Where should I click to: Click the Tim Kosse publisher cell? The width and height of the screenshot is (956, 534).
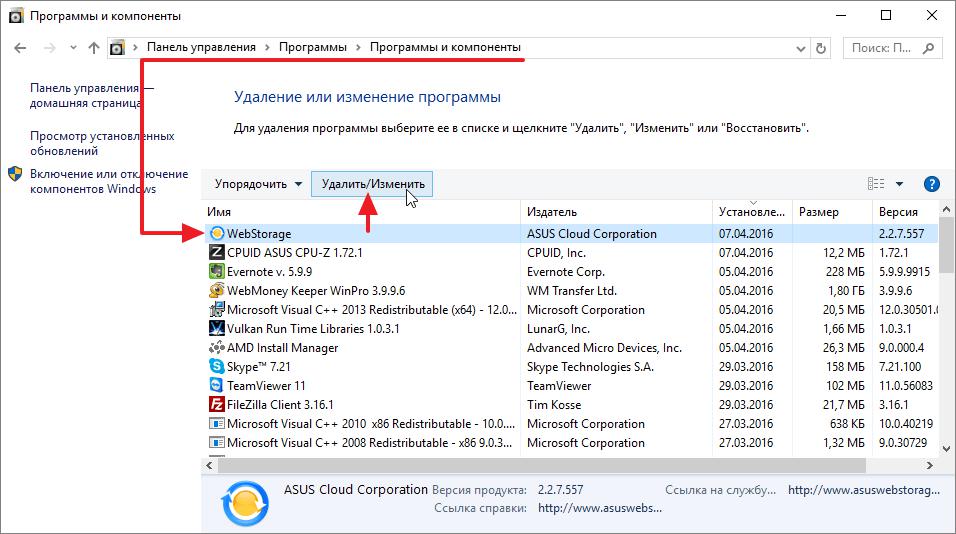[554, 404]
